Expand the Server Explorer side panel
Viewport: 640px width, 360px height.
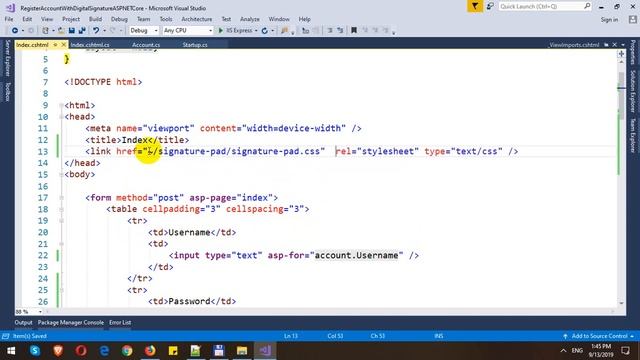pyautogui.click(x=7, y=58)
